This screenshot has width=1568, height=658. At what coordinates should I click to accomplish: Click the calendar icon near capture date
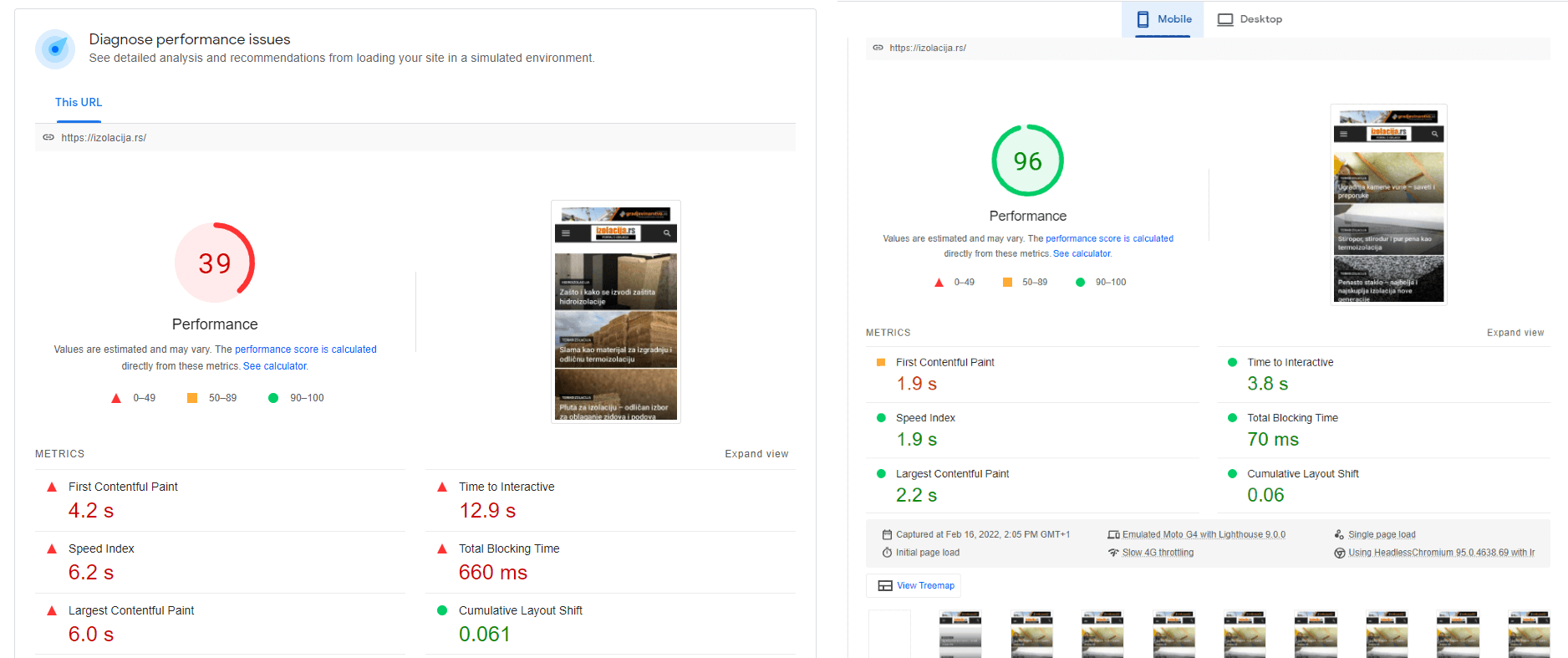point(887,534)
